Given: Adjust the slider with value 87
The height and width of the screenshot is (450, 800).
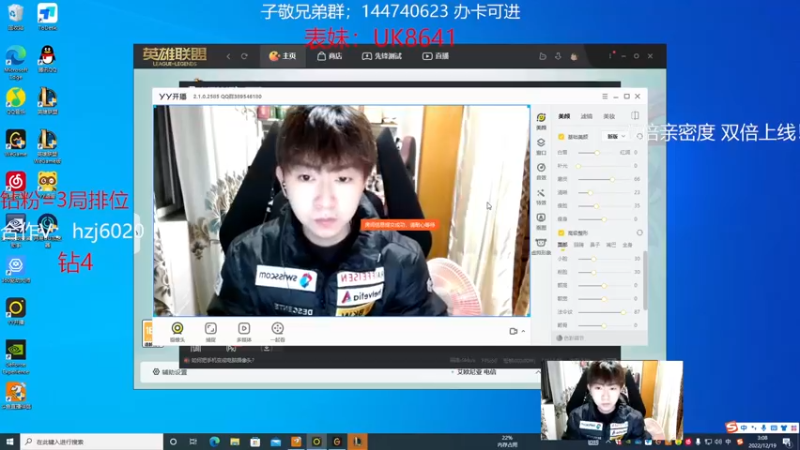Looking at the screenshot, I should click(x=604, y=312).
